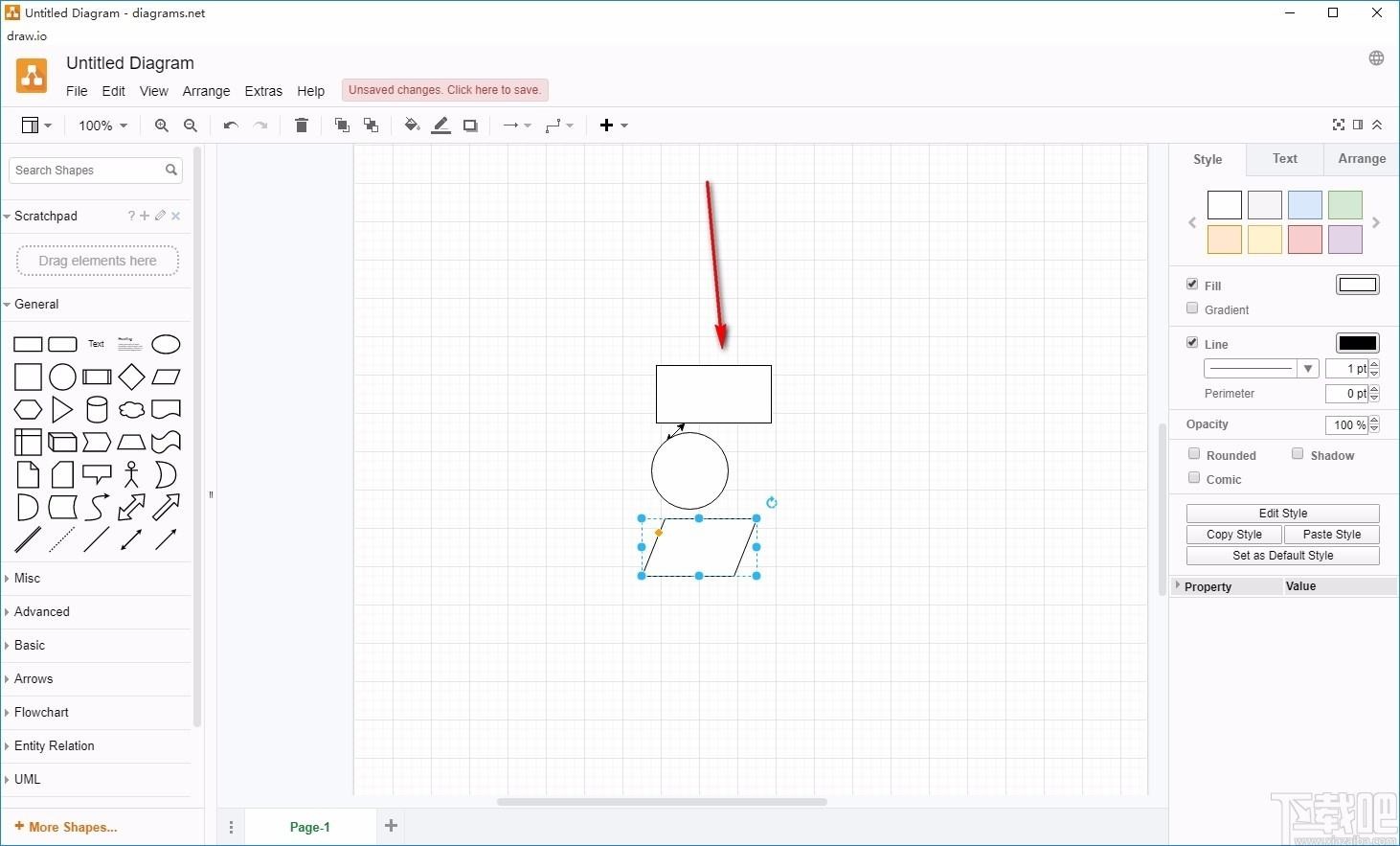Screen dimensions: 1400x846
Task: Click the Unsaved changes save notice
Action: pos(445,90)
